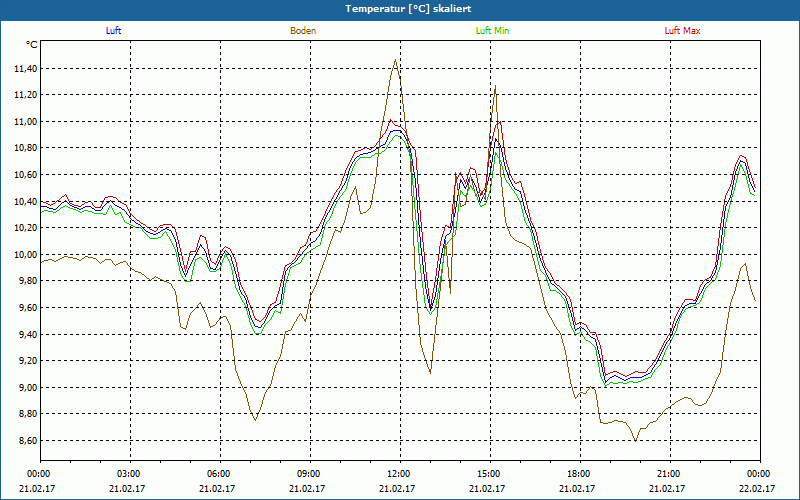Viewport: 800px width, 500px height.
Task: Select the 'Luft' legend entry
Action: 113,31
